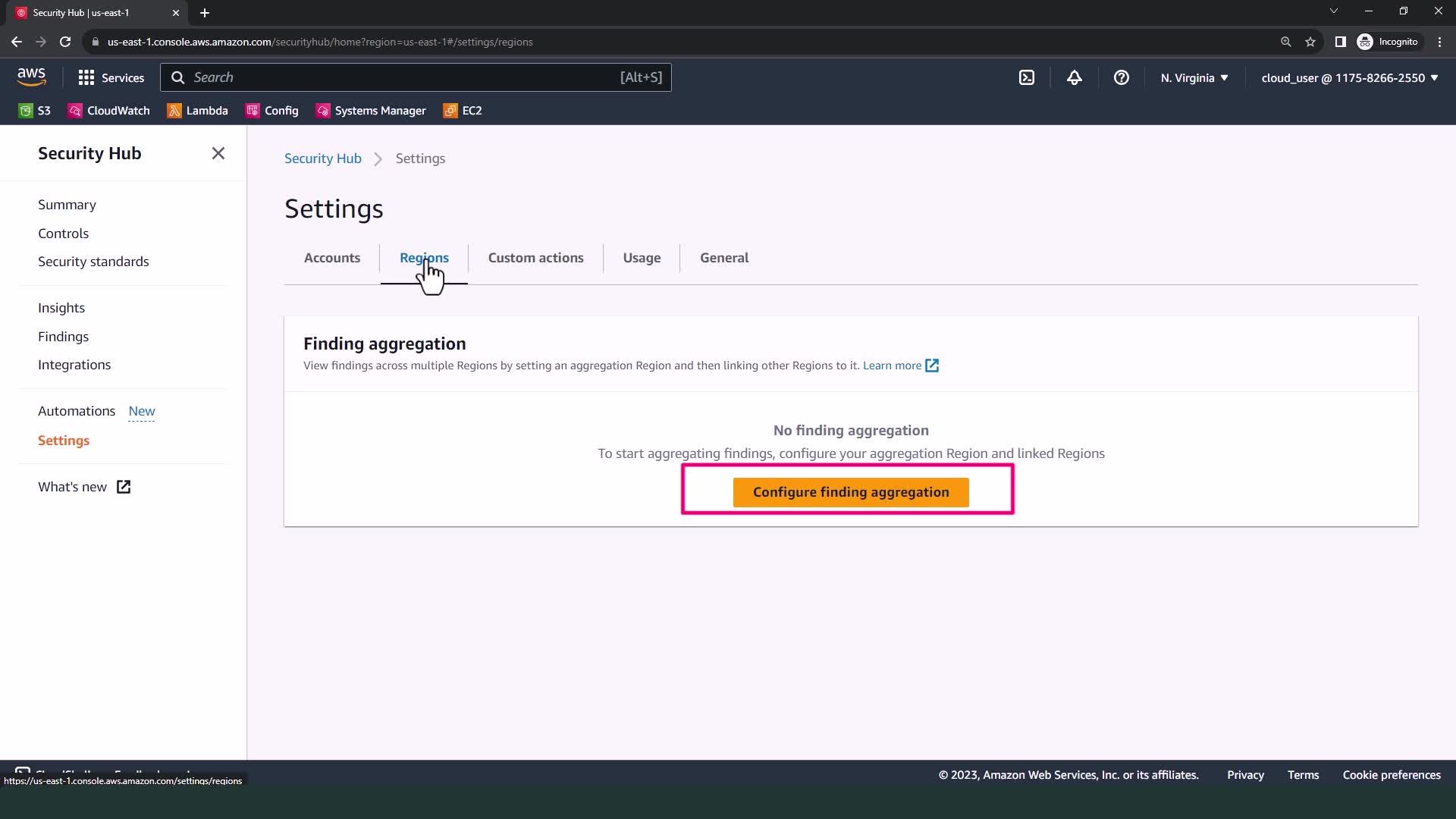Expand the cloud_user account dropdown
The image size is (1456, 819).
pyautogui.click(x=1349, y=77)
